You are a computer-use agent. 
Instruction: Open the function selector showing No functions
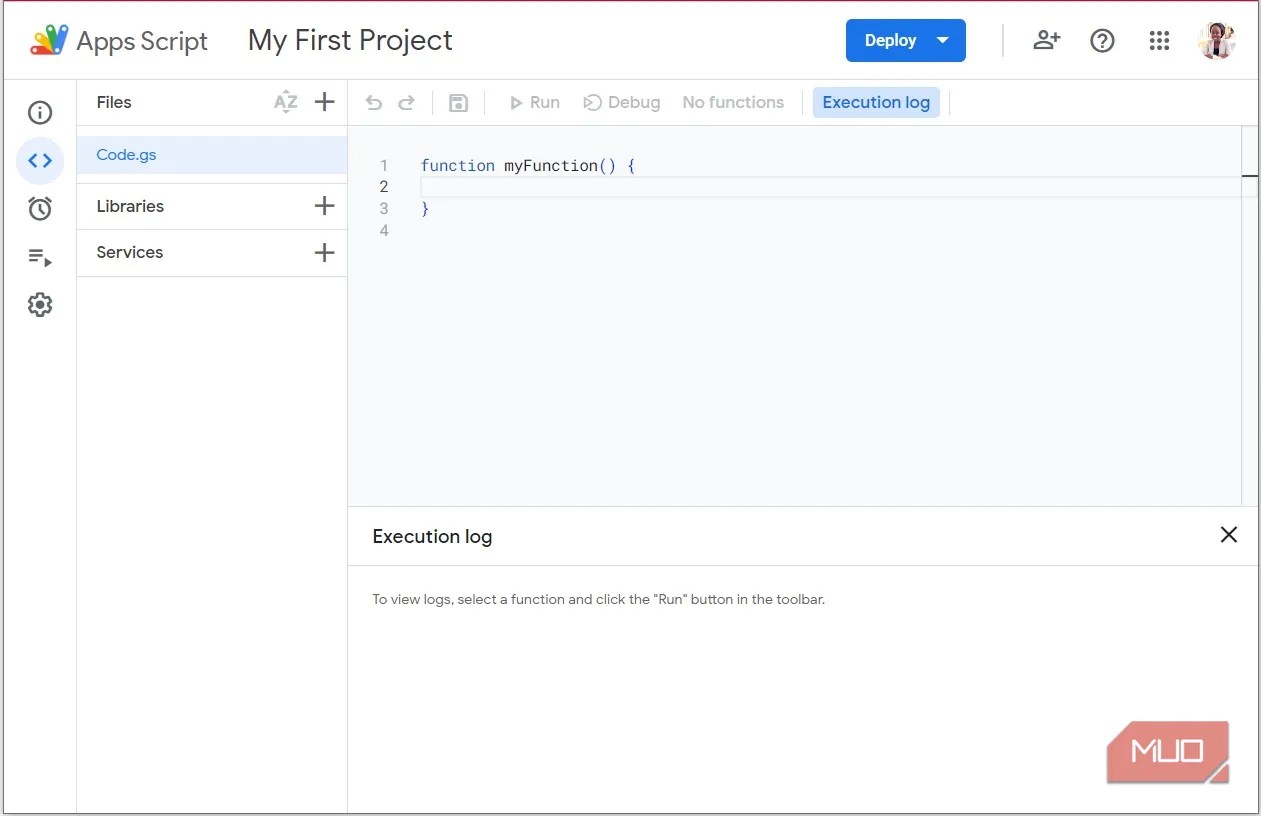point(733,102)
